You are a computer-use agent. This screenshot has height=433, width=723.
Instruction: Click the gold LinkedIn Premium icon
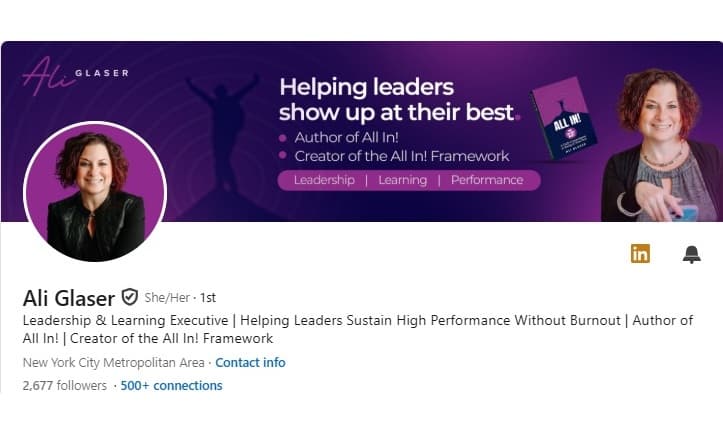tap(640, 254)
